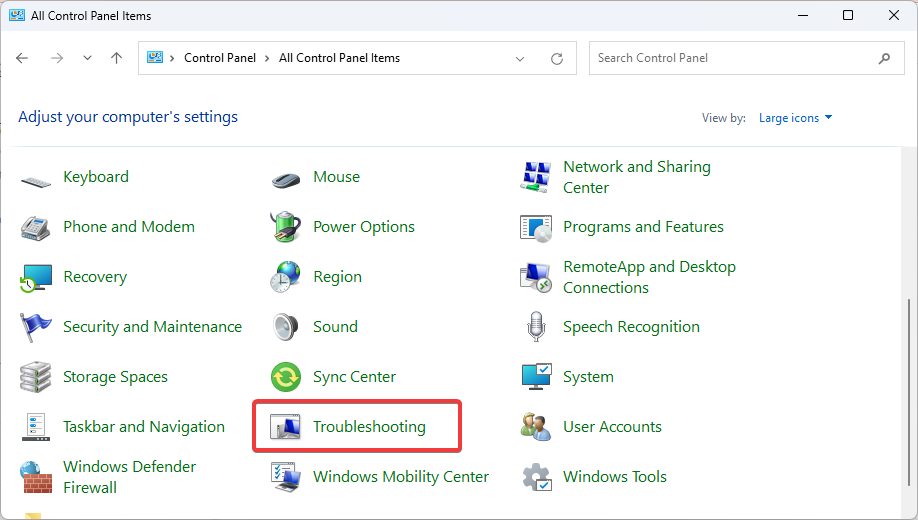Open the System monitor icon
The image size is (918, 520).
(536, 377)
